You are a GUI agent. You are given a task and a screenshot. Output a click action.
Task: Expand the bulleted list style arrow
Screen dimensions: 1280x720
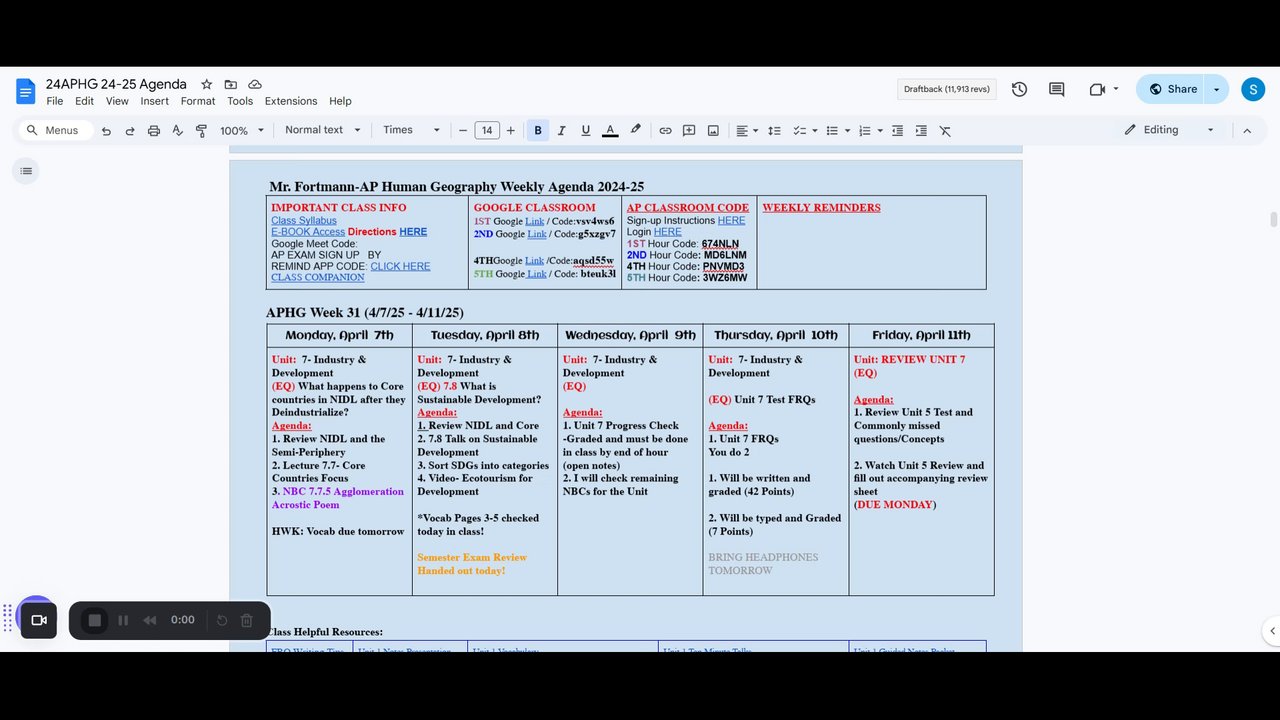point(847,130)
